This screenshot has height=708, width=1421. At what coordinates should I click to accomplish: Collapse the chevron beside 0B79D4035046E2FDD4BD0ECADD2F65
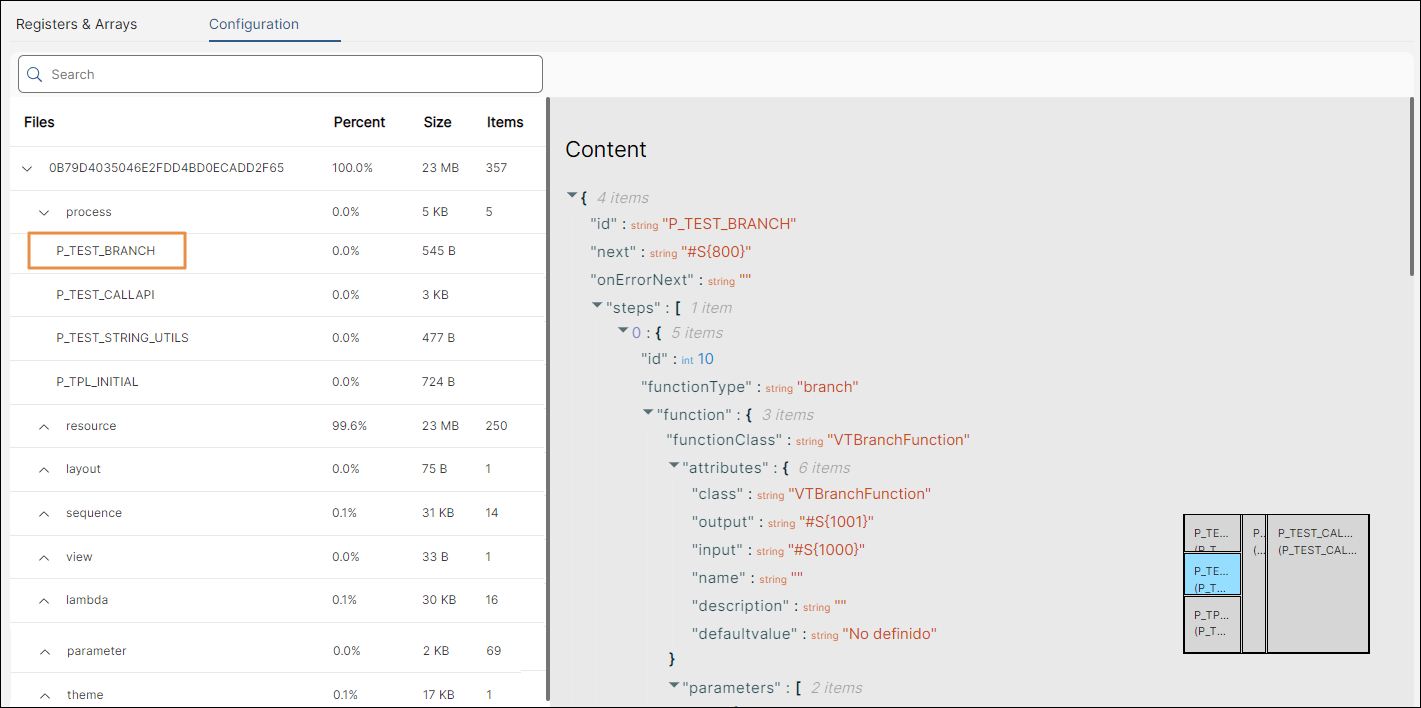coord(27,168)
